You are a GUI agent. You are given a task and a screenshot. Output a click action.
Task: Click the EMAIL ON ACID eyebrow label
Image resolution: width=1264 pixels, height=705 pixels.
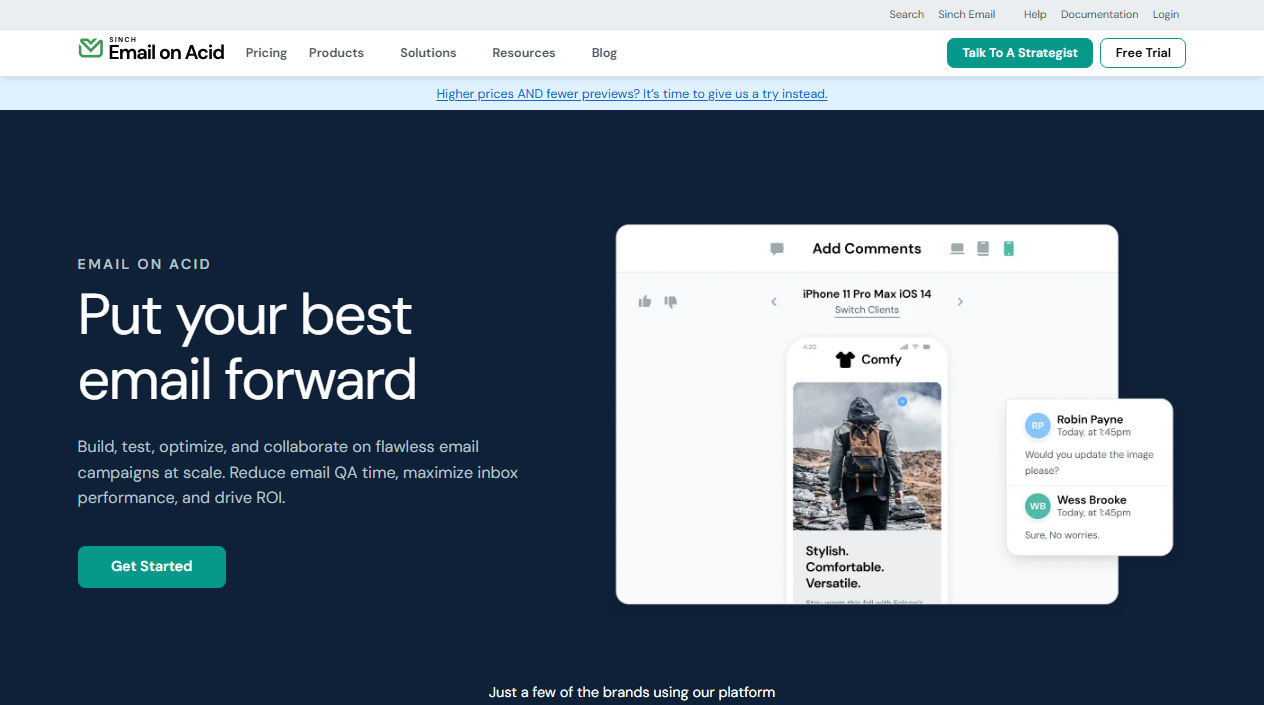click(x=144, y=264)
